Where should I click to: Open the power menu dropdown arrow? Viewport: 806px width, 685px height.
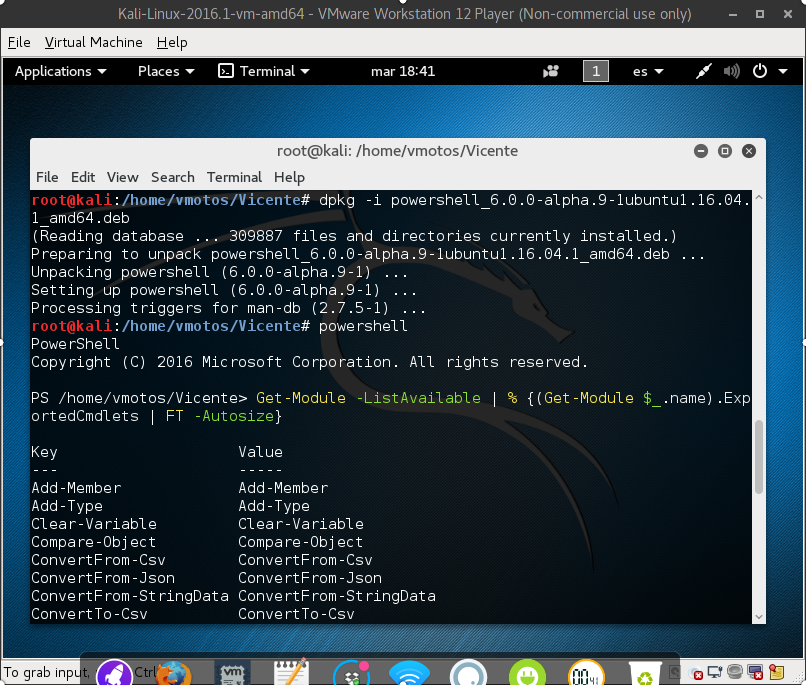tap(783, 71)
